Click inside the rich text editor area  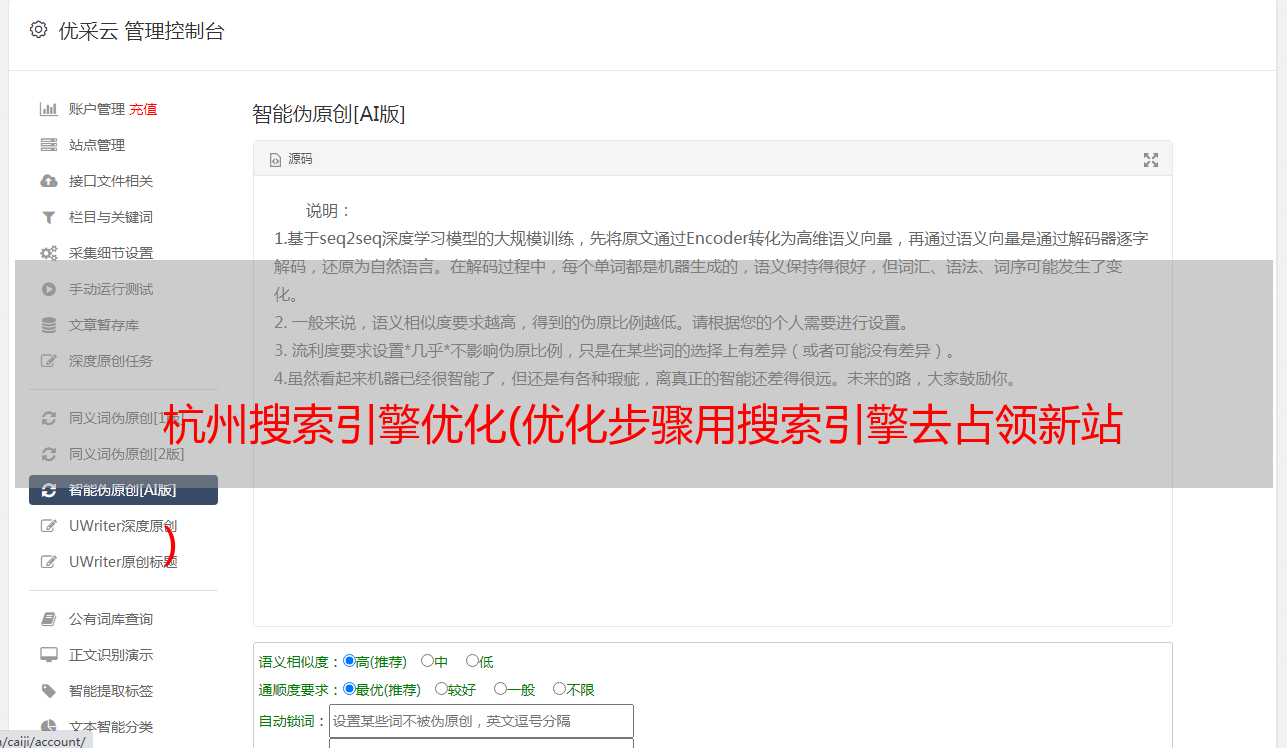[712, 401]
